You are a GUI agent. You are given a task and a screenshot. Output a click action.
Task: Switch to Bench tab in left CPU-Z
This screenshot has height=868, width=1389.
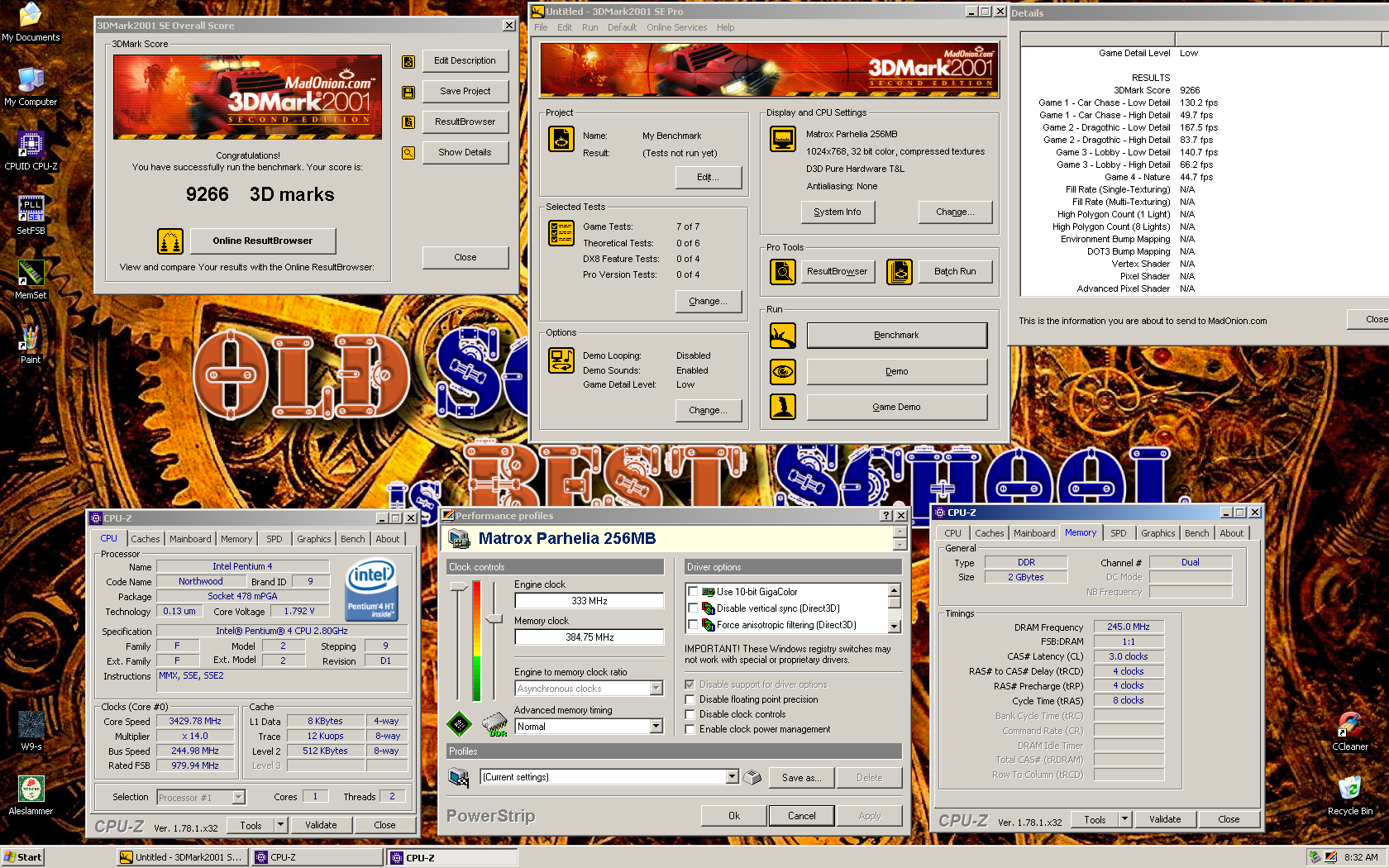point(352,539)
